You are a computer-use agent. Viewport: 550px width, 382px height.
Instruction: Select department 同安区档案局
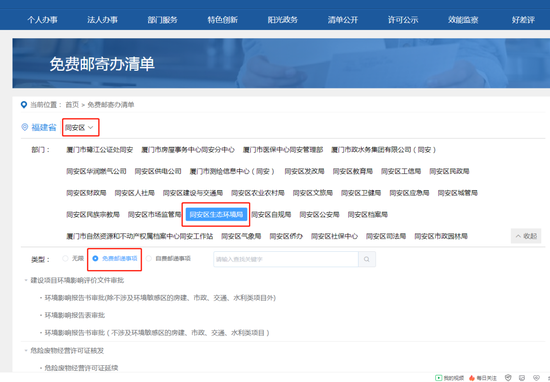(x=368, y=214)
